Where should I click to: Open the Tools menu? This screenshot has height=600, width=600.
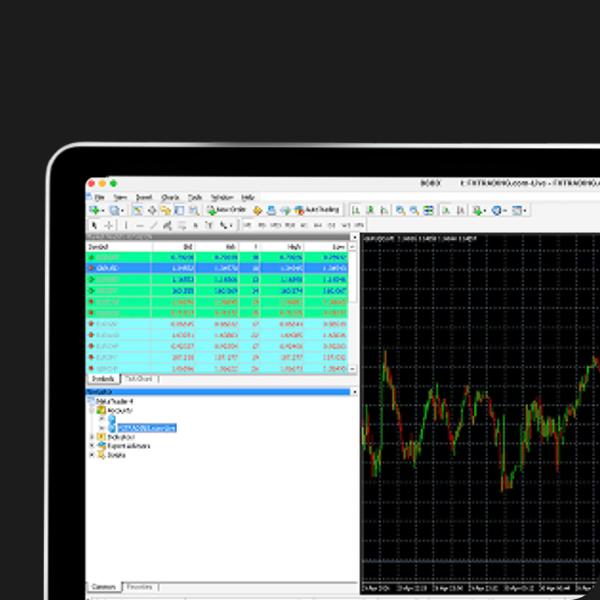point(195,197)
